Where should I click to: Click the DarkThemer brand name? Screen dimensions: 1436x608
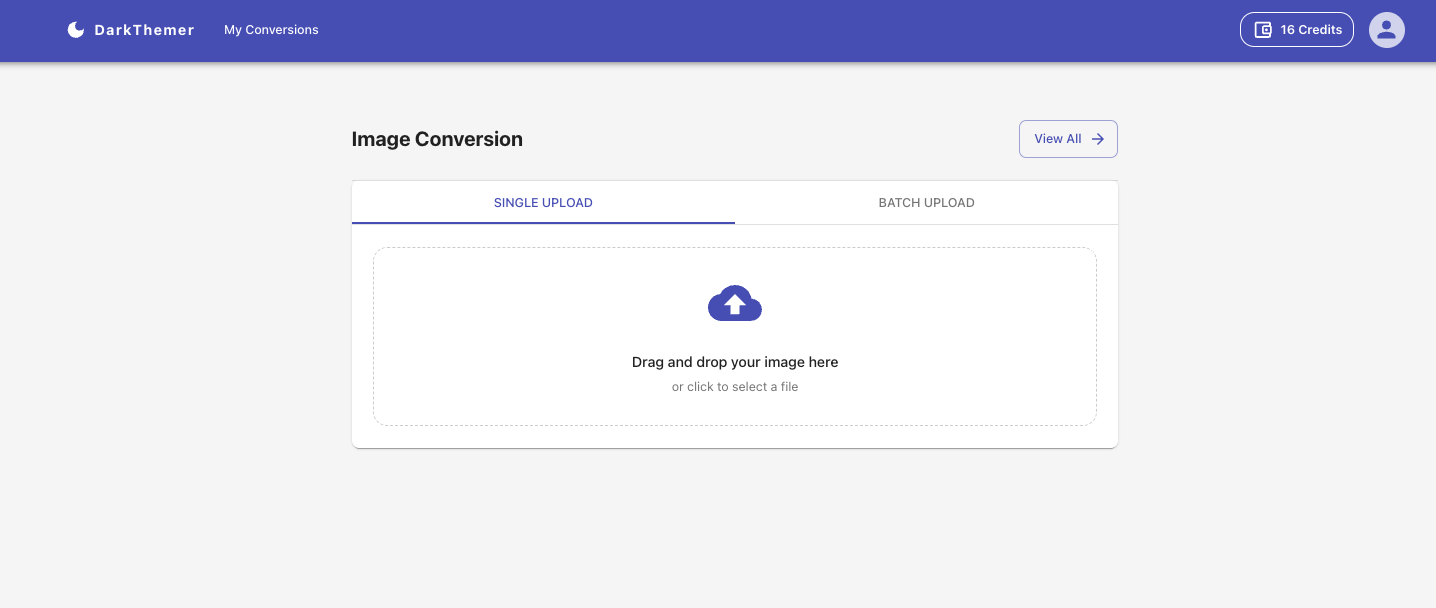tap(144, 30)
